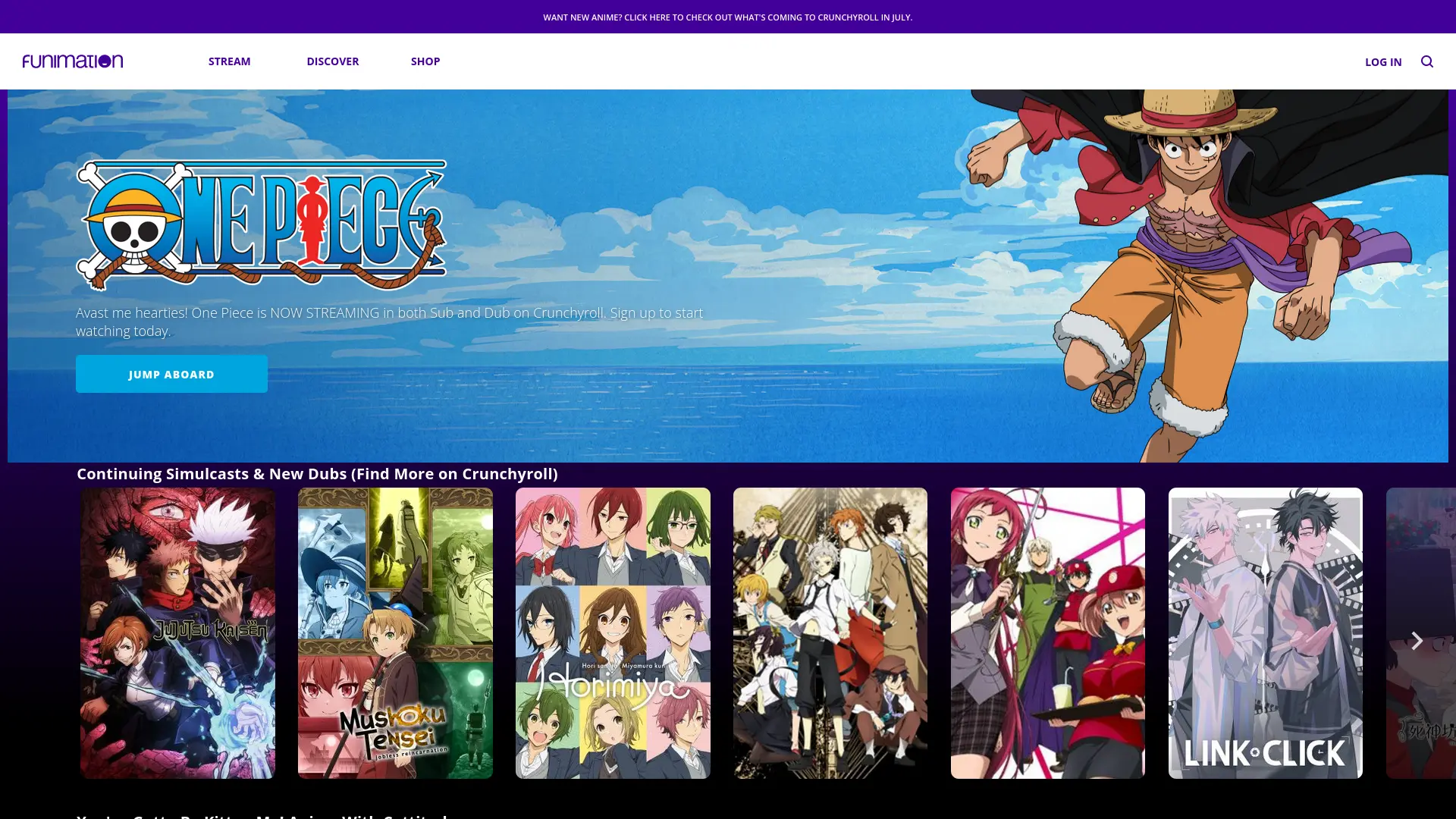Click the Continuing Simulcasts & New Dubs heading

(317, 474)
